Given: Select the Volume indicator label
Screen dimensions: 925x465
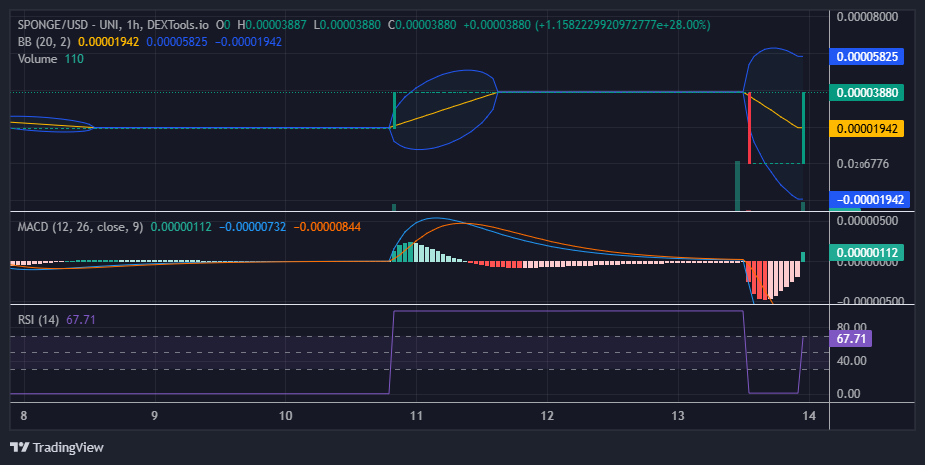Looking at the screenshot, I should (37, 59).
